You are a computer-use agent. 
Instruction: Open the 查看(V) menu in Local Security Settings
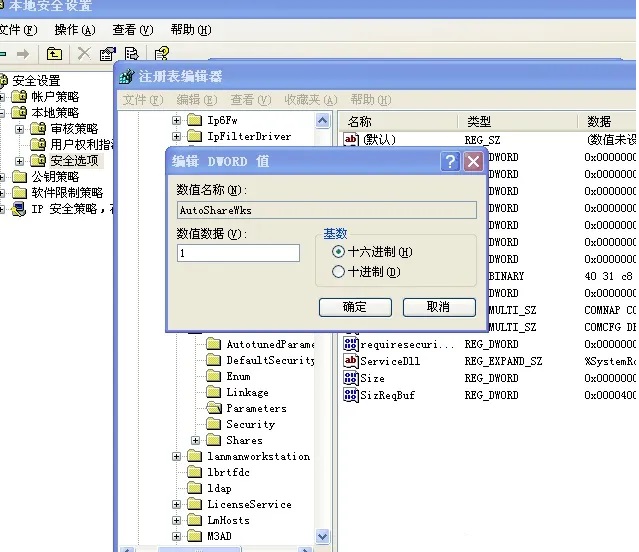click(x=133, y=30)
